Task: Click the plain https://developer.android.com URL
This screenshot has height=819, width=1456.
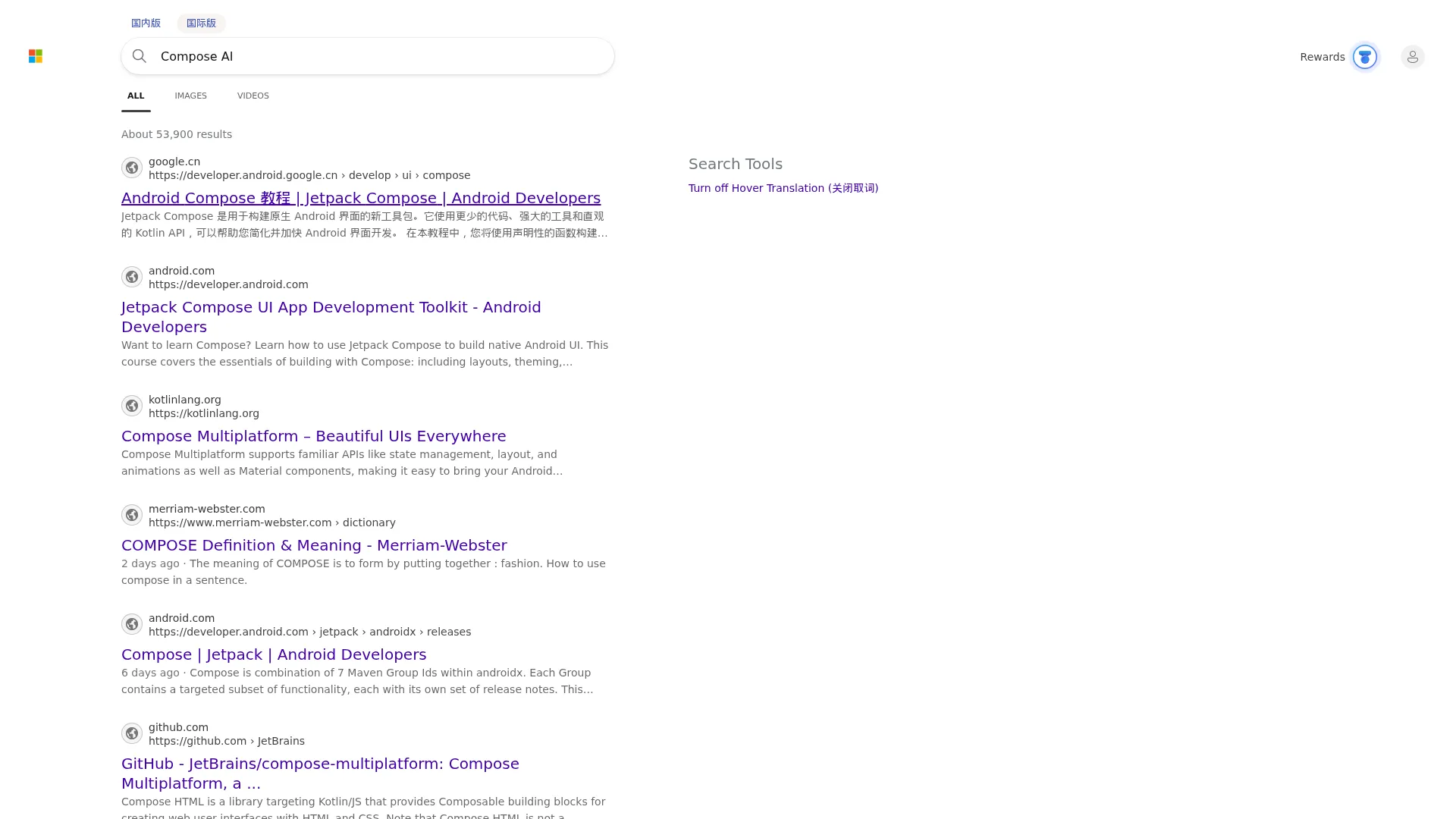Action: click(228, 284)
